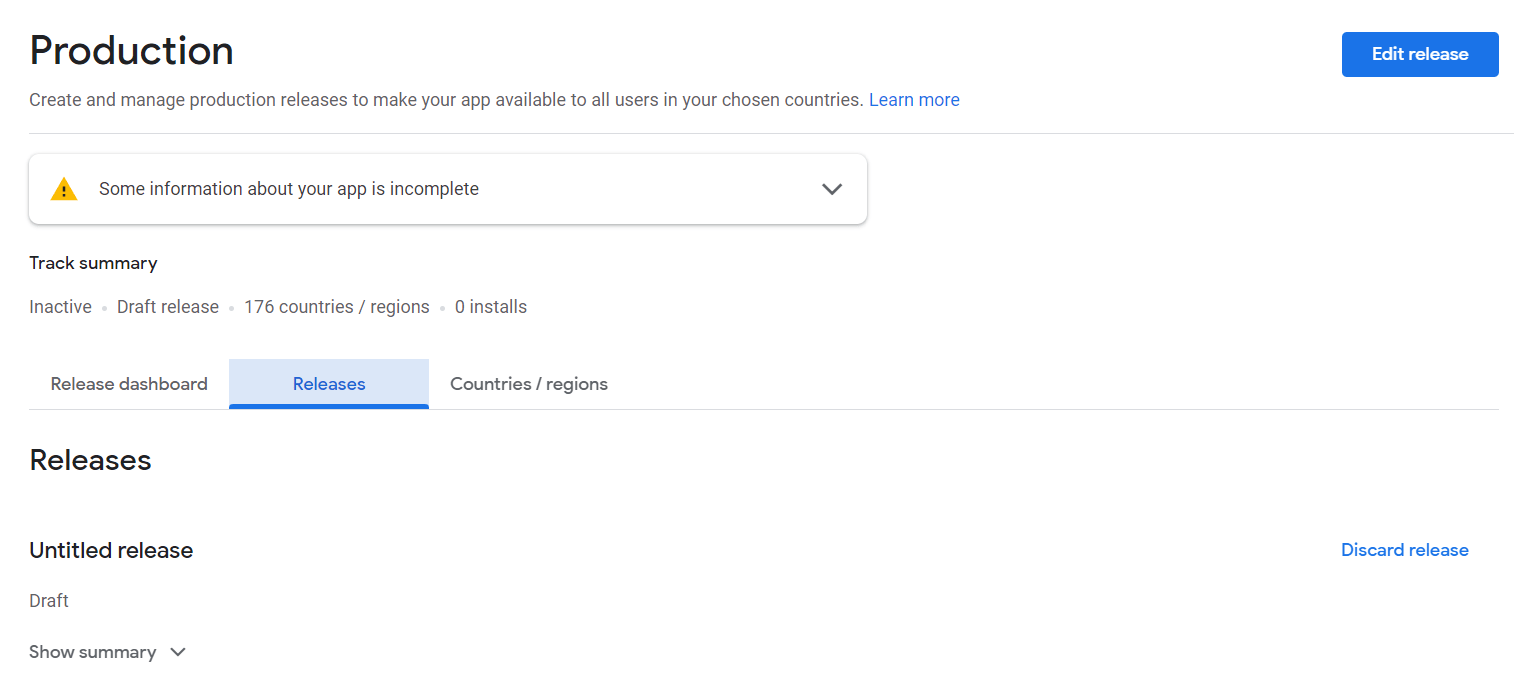Viewport: 1514px width, 697px height.
Task: Open the Countries / regions tab
Action: (528, 384)
